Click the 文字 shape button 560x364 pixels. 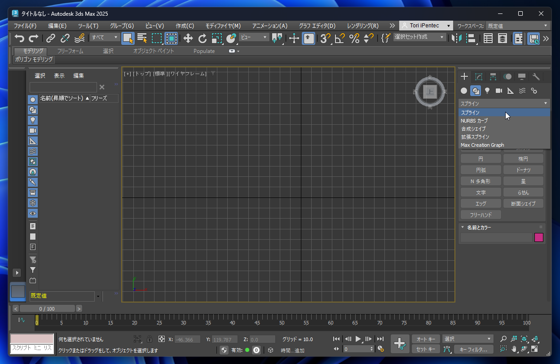481,193
